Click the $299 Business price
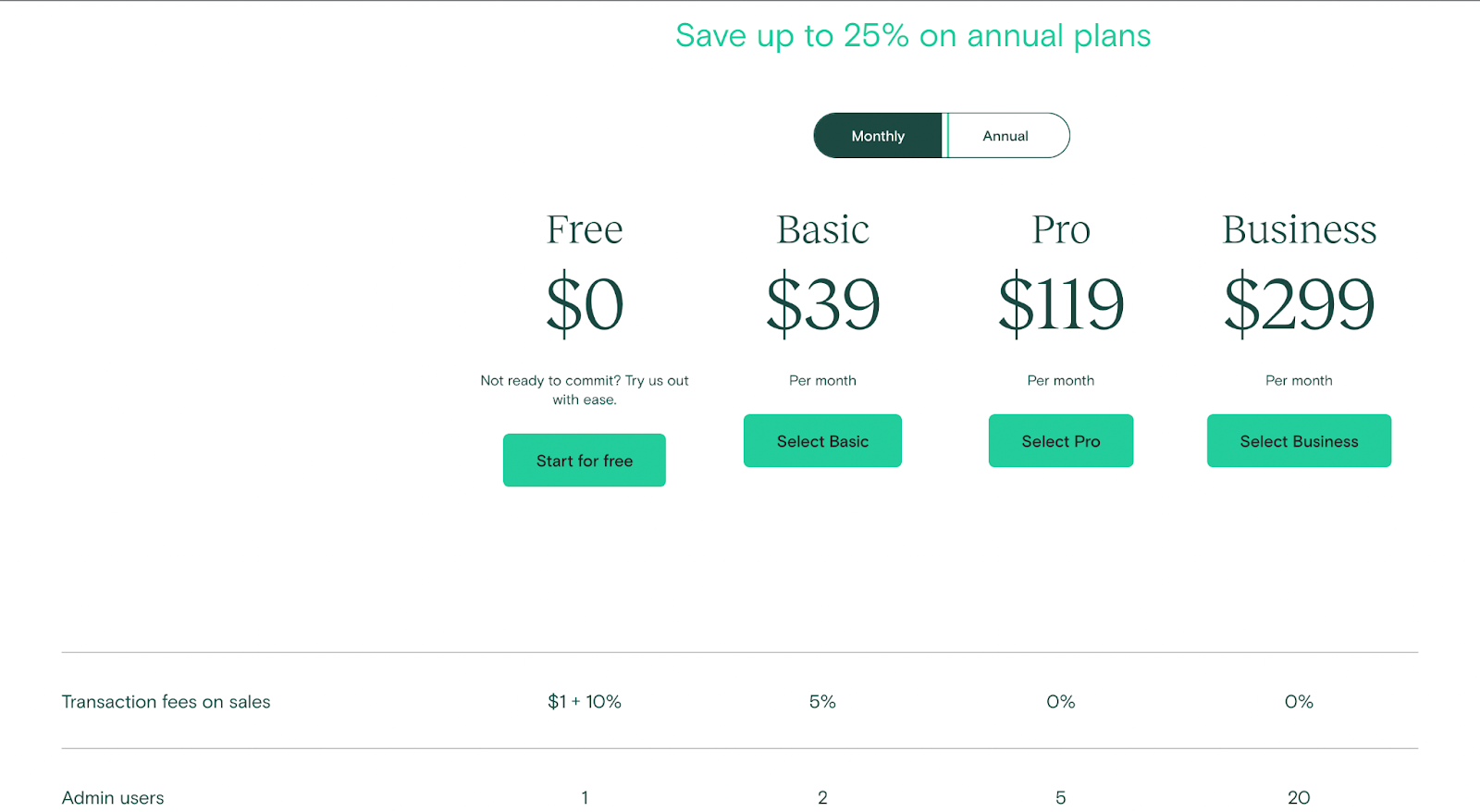Screen dimensions: 1480x812 (1300, 303)
